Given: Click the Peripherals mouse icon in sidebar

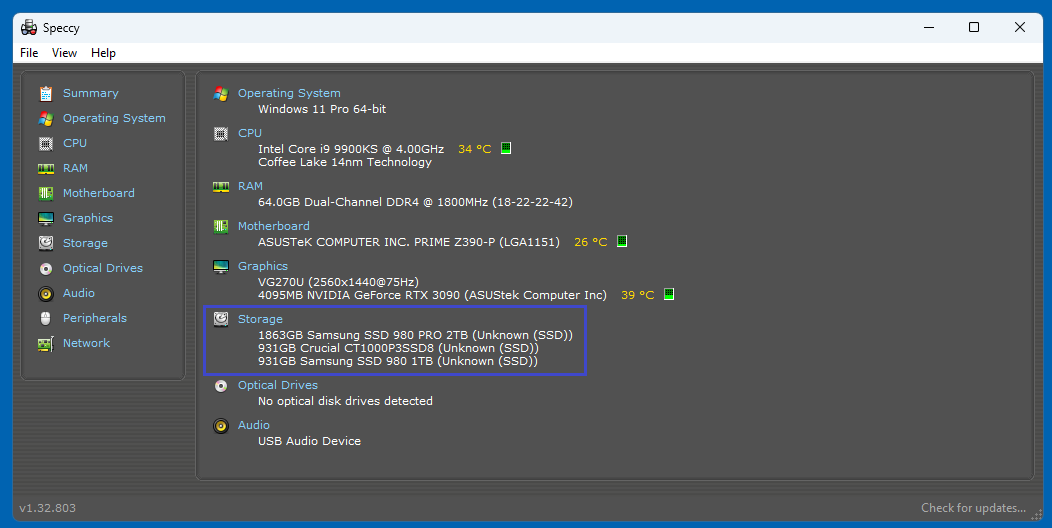Looking at the screenshot, I should tap(46, 319).
